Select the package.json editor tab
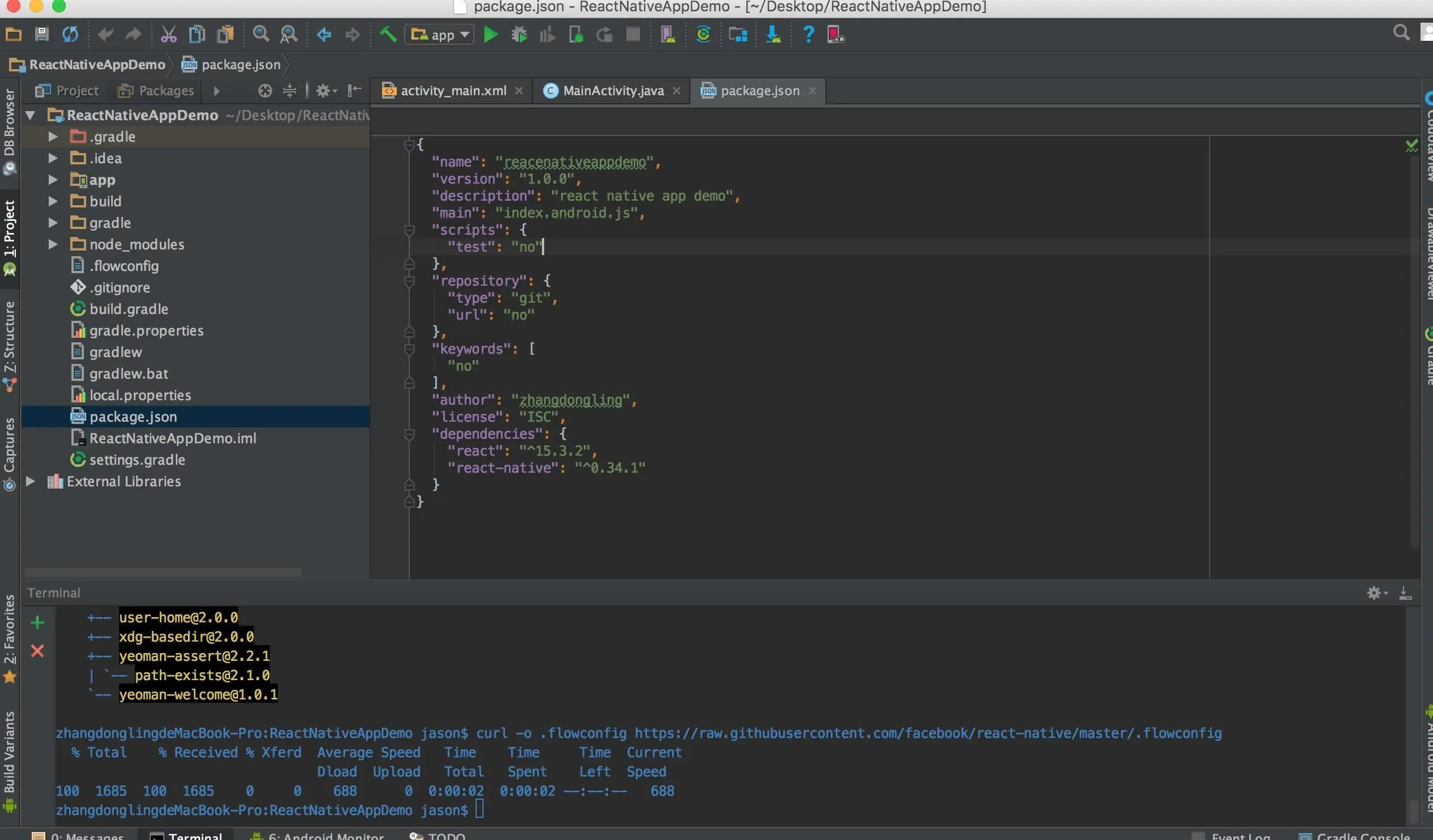This screenshot has width=1433, height=840. tap(757, 91)
